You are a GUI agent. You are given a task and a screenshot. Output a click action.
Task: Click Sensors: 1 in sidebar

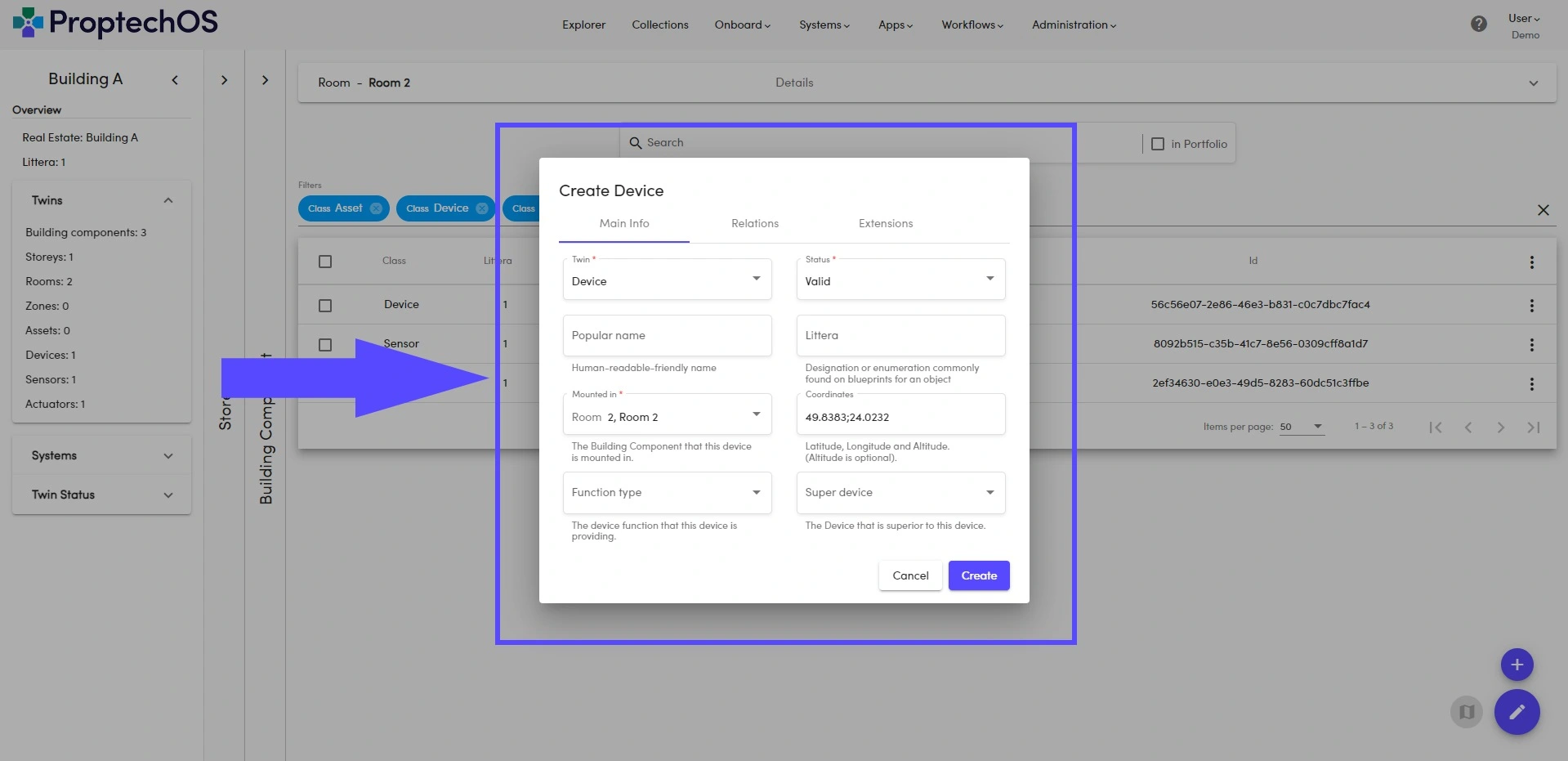(x=51, y=379)
